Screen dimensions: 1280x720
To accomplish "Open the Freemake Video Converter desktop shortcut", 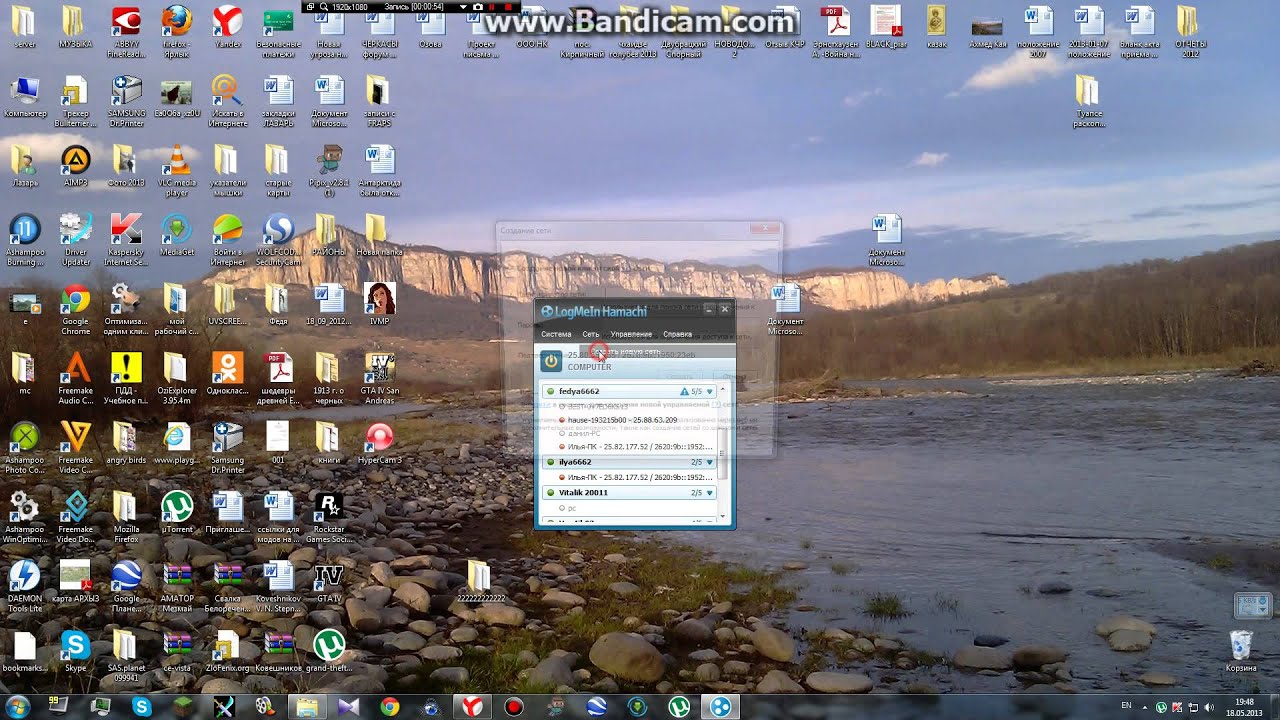I will tap(75, 447).
